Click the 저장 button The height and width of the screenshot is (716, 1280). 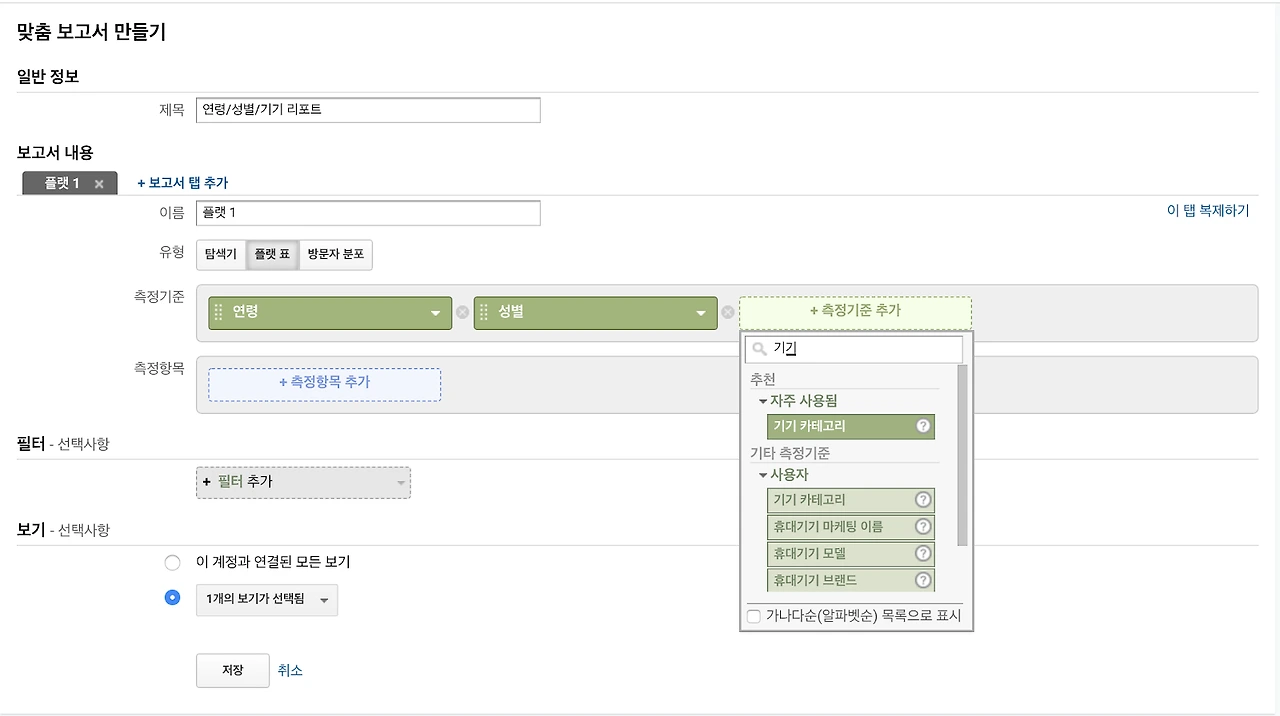click(232, 670)
